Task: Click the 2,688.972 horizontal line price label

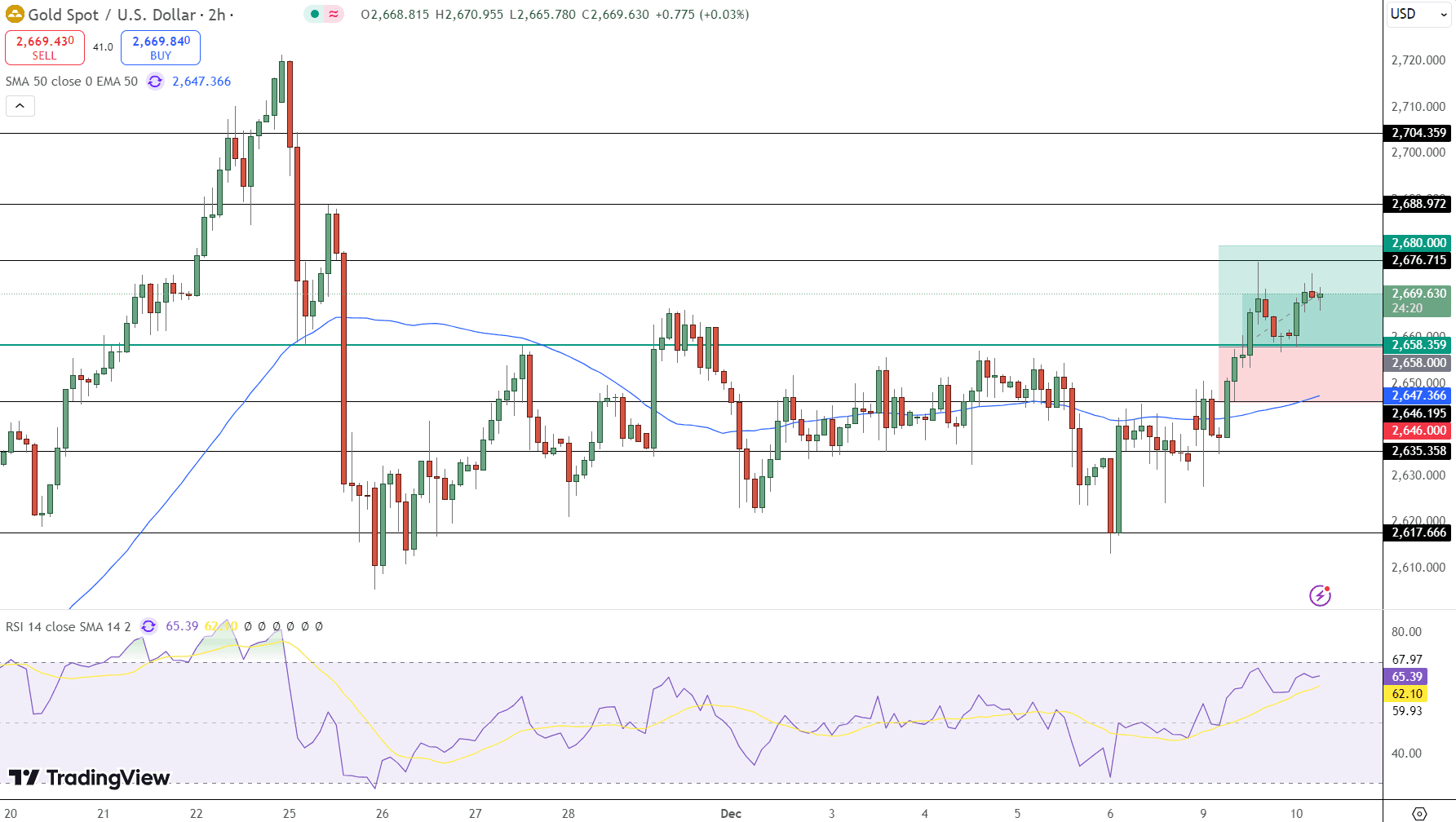Action: [x=1418, y=204]
